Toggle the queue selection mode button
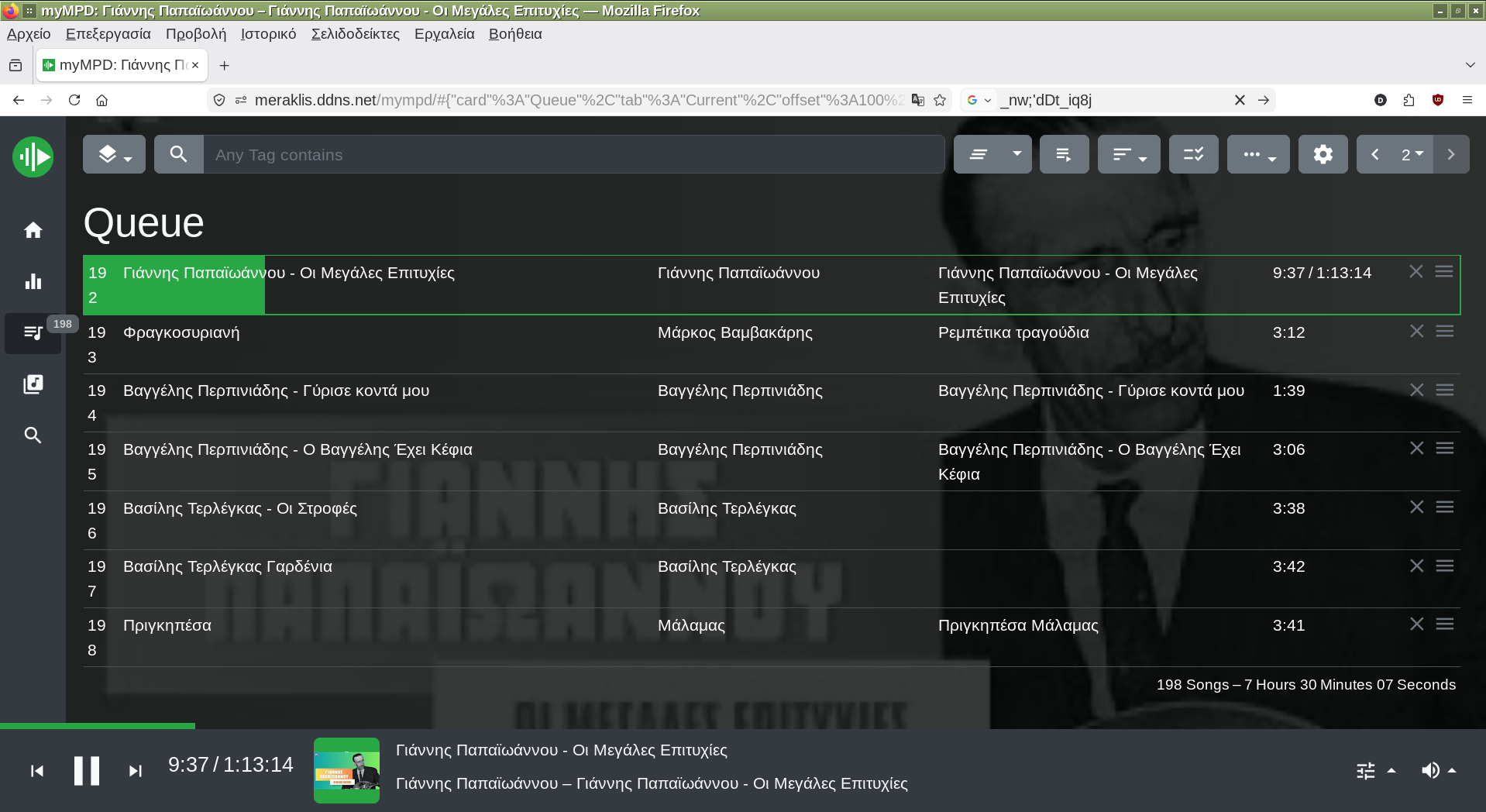Image resolution: width=1486 pixels, height=812 pixels. (x=1193, y=154)
